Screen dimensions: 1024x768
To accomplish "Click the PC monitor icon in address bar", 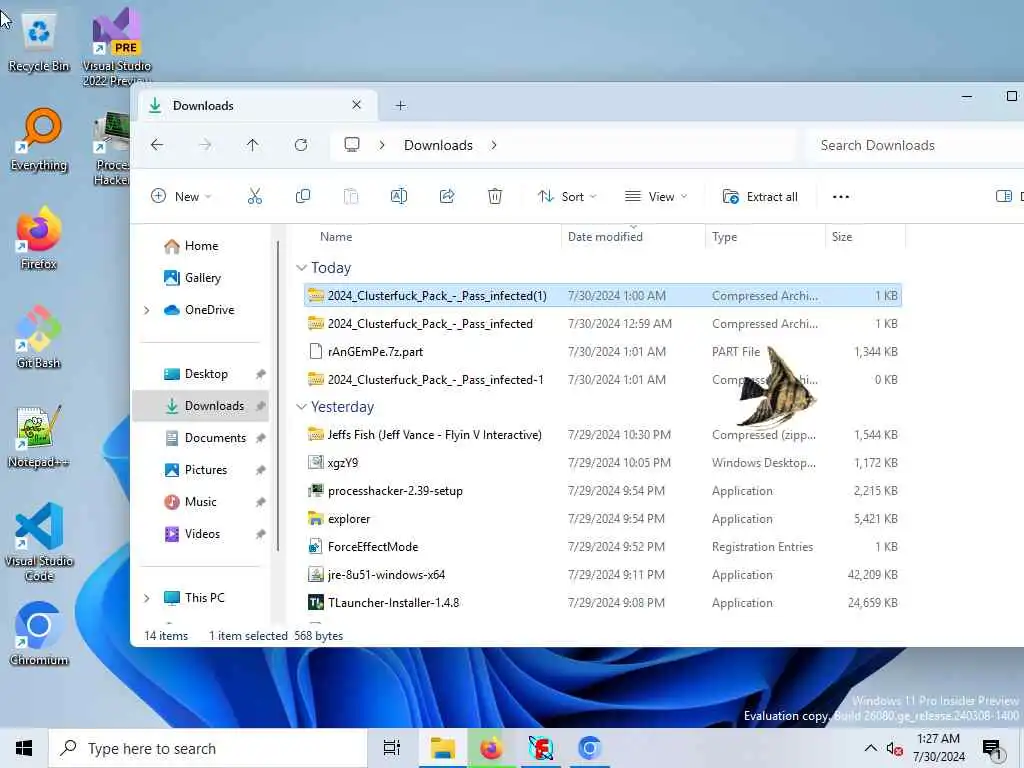I will (352, 145).
